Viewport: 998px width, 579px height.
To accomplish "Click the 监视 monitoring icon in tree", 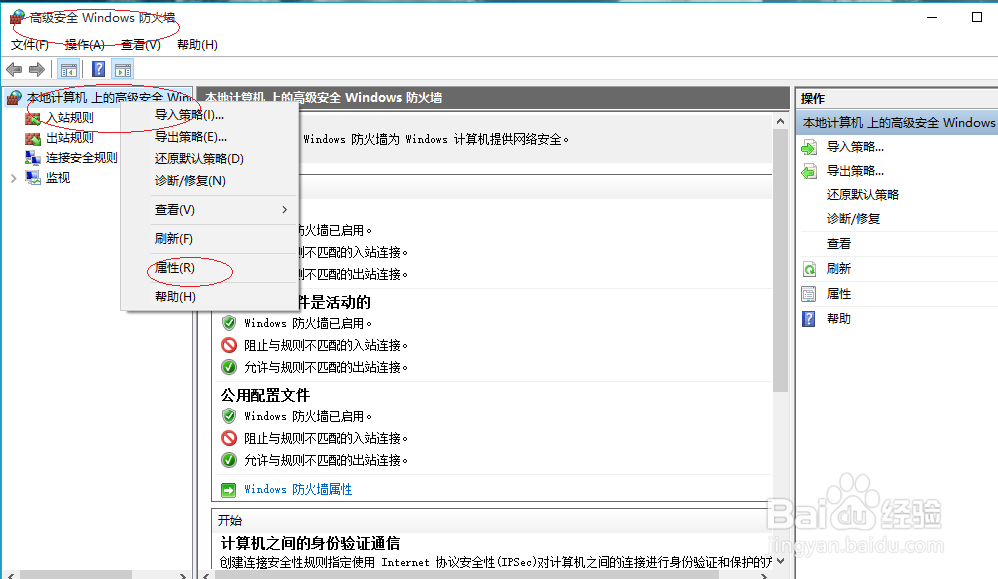I will click(33, 178).
